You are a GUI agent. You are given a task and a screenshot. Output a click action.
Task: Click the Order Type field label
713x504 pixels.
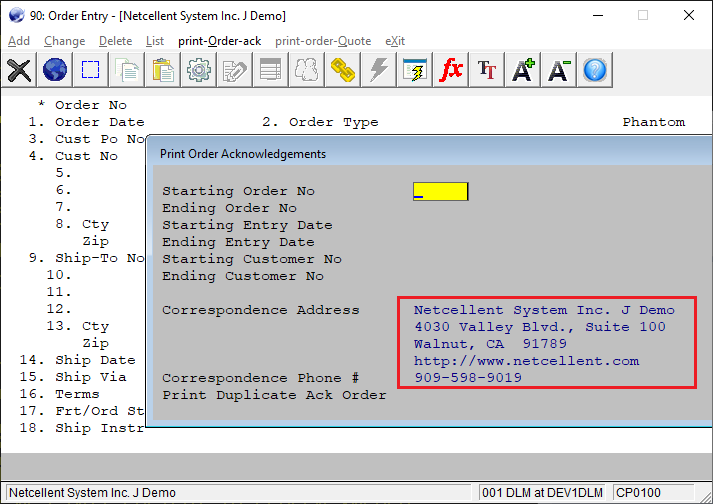pos(333,122)
